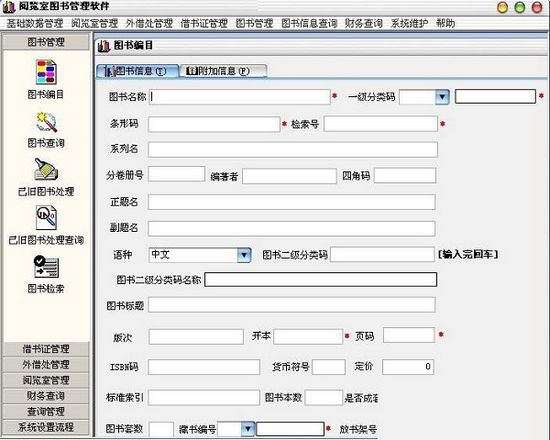Focus the 系列名 input field

[x=293, y=149]
